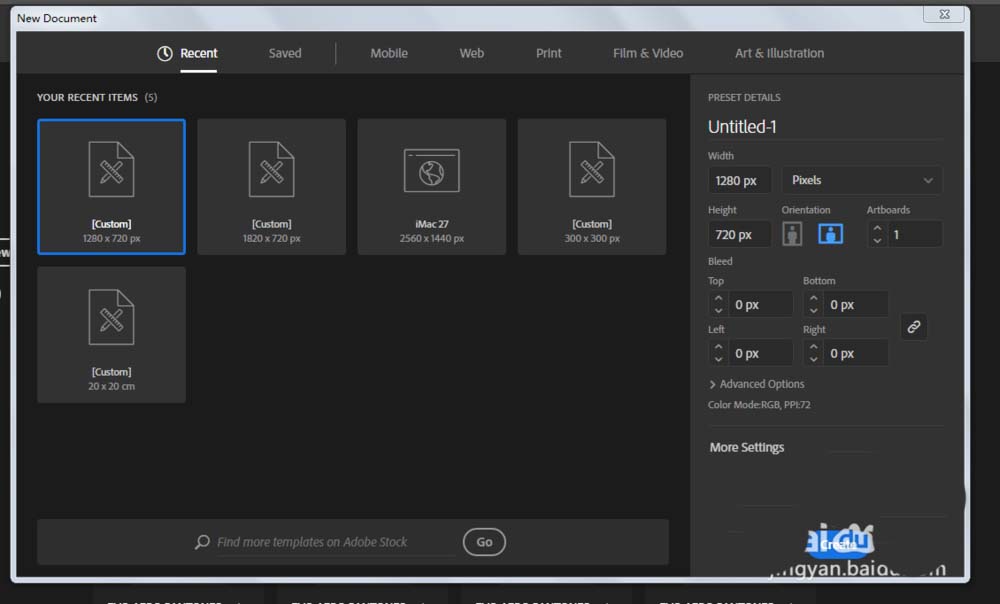This screenshot has width=1000, height=604.
Task: Increase the Artboards count
Action: point(878,228)
